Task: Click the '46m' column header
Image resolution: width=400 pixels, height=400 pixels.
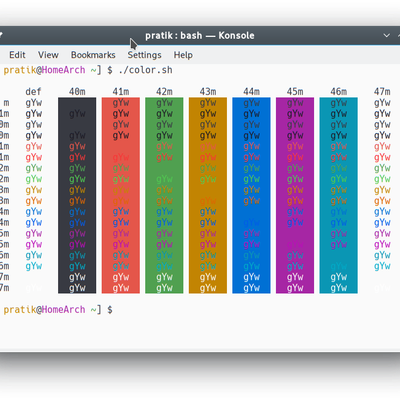Action: point(339,91)
